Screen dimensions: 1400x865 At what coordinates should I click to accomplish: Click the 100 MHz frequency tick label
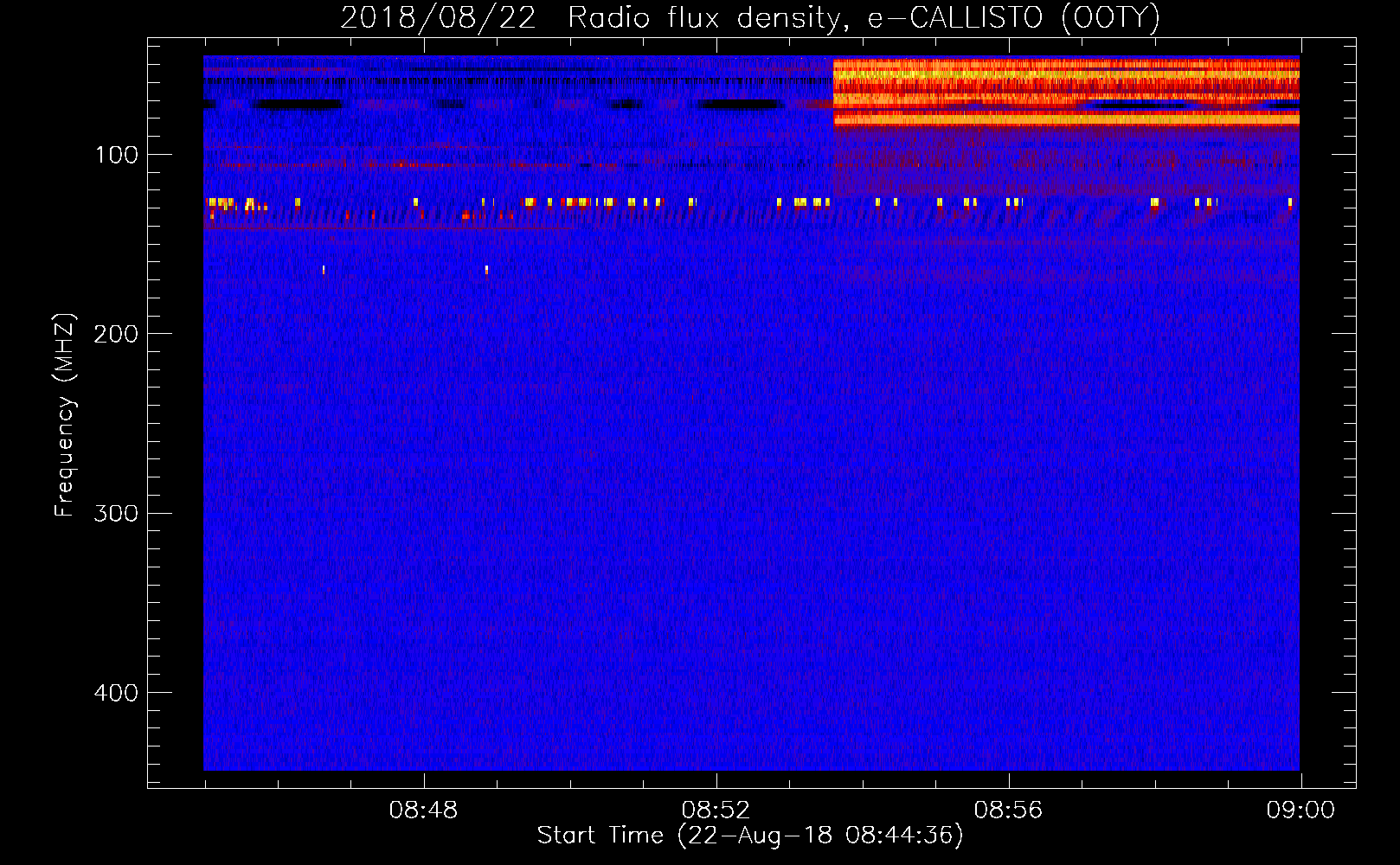coord(117,155)
